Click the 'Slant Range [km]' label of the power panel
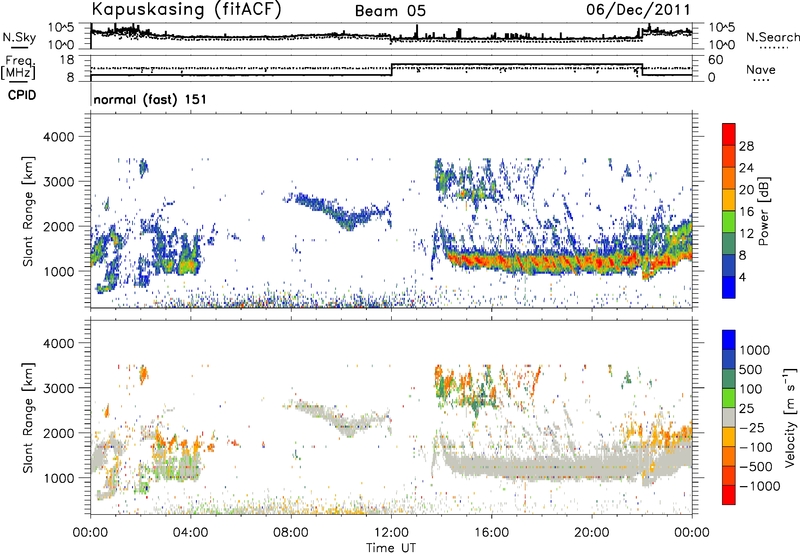Image resolution: width=800 pixels, height=554 pixels. 28,211
